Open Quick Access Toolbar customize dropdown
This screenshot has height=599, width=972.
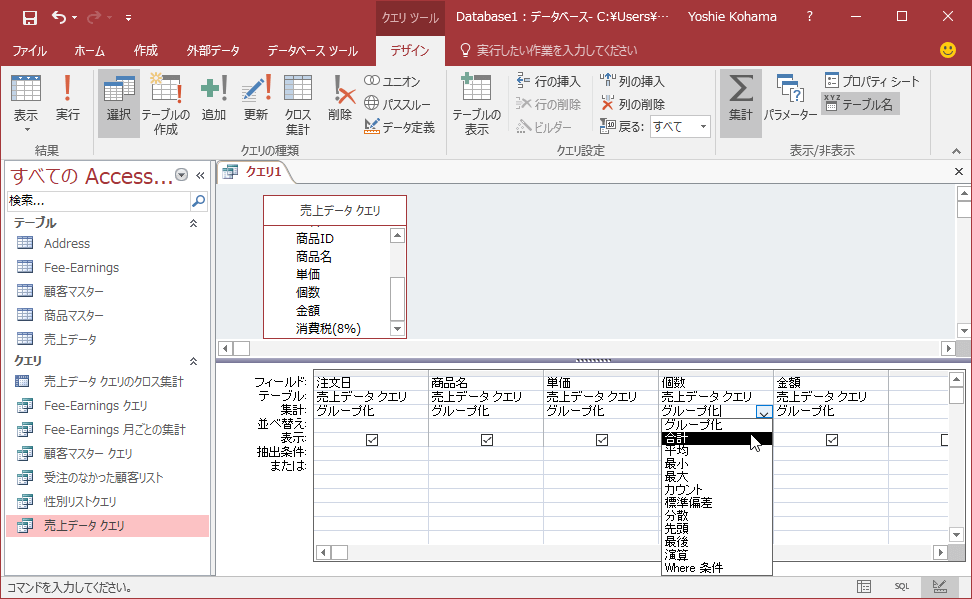coord(128,18)
